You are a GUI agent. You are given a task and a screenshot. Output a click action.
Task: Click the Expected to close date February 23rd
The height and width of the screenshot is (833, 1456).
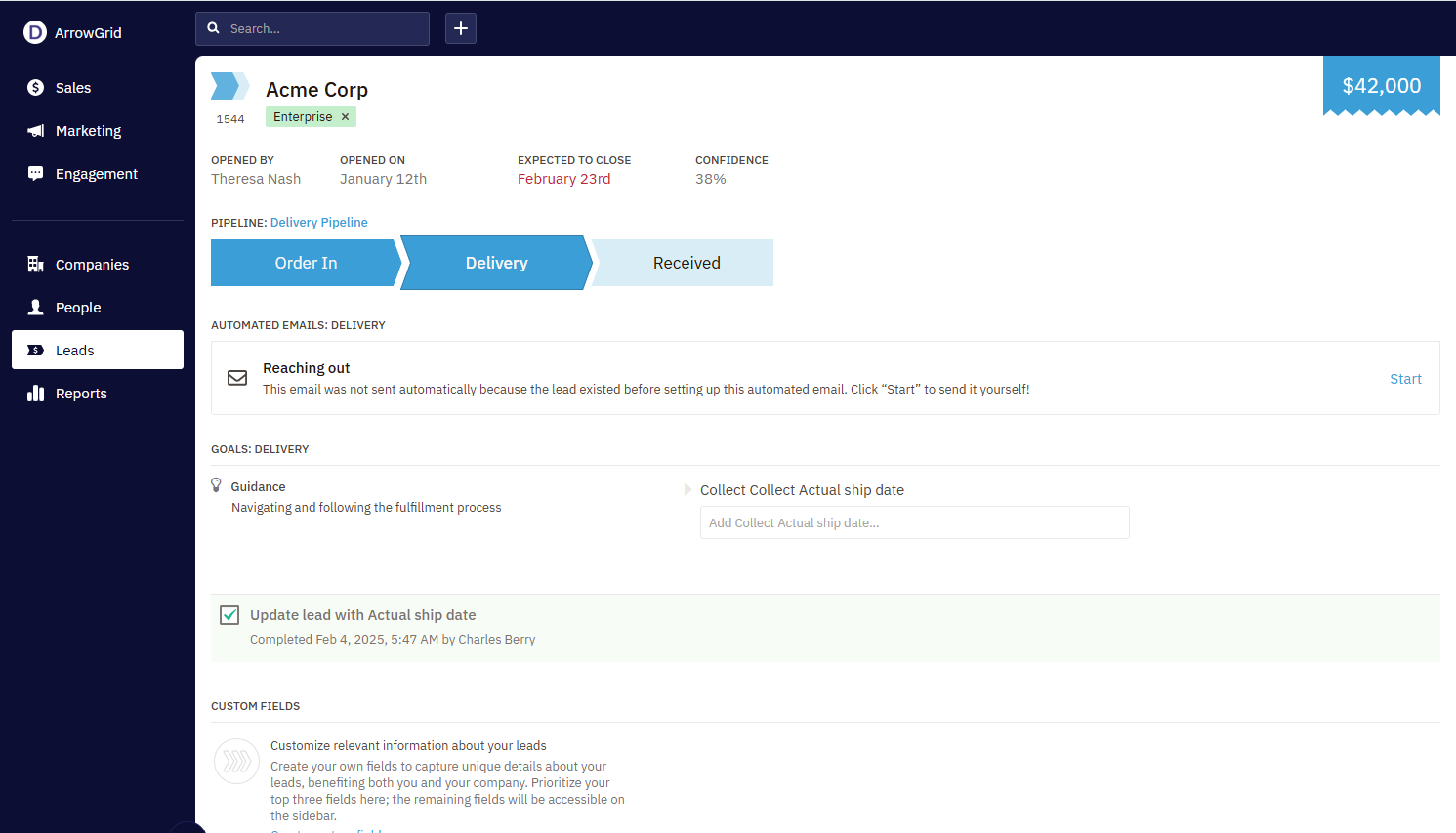pos(564,179)
